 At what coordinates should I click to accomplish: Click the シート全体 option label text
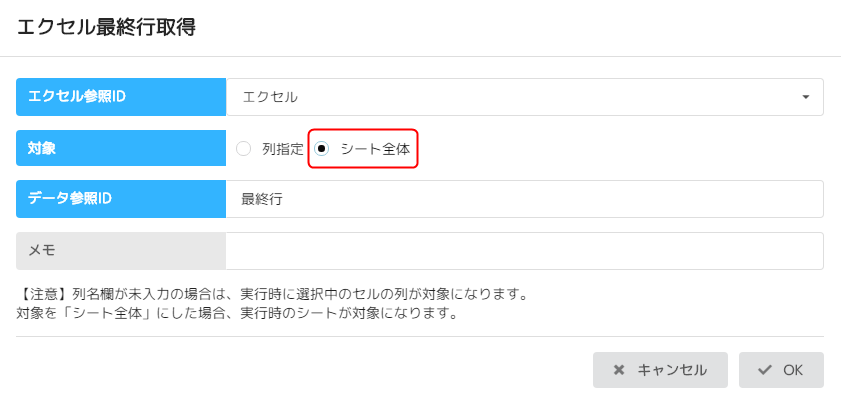tap(375, 149)
